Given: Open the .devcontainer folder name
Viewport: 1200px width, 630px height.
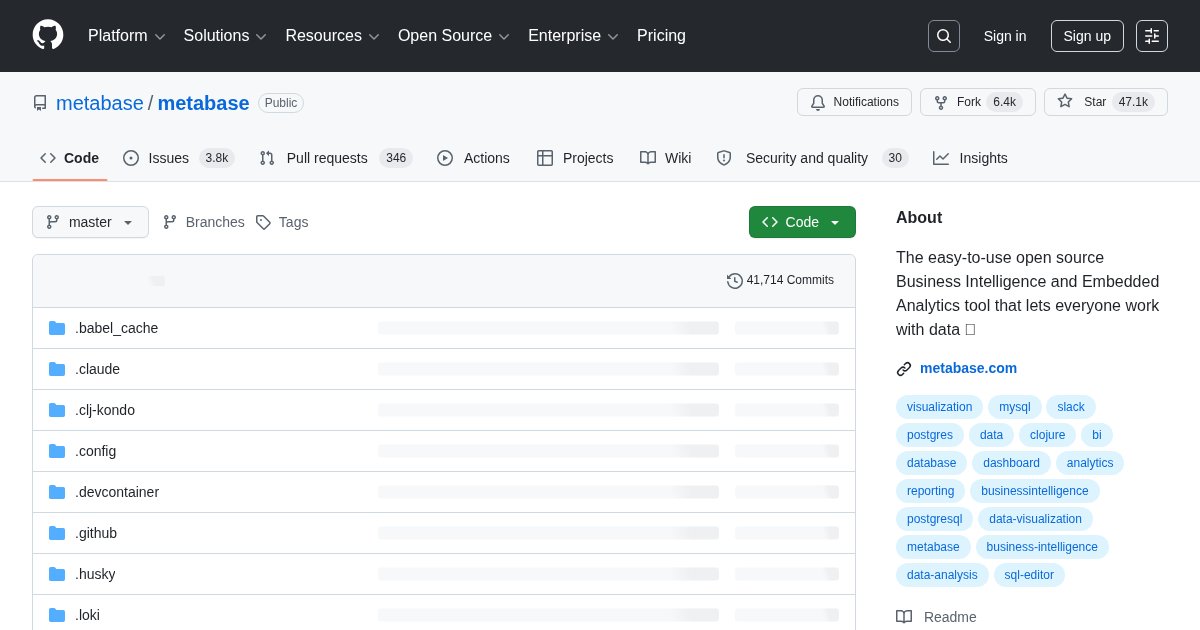Looking at the screenshot, I should coord(117,492).
